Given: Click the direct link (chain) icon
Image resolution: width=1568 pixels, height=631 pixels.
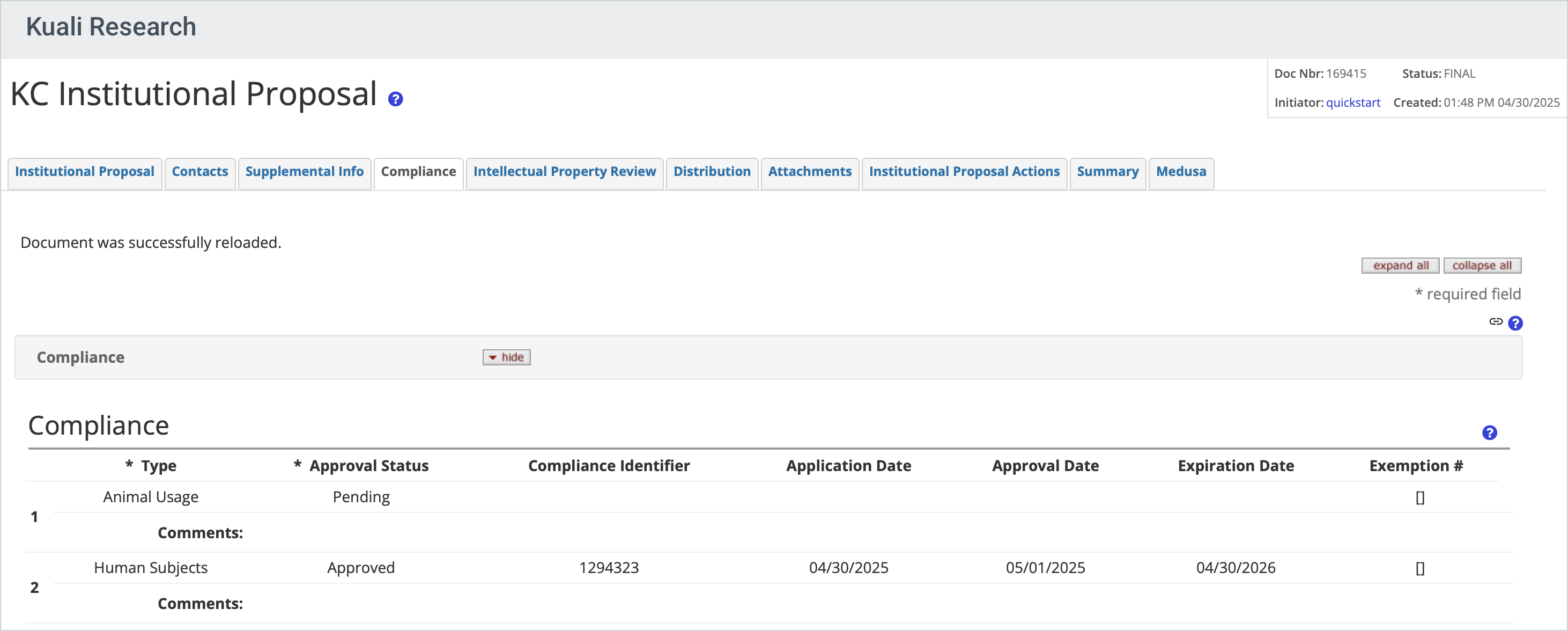Looking at the screenshot, I should point(1496,322).
